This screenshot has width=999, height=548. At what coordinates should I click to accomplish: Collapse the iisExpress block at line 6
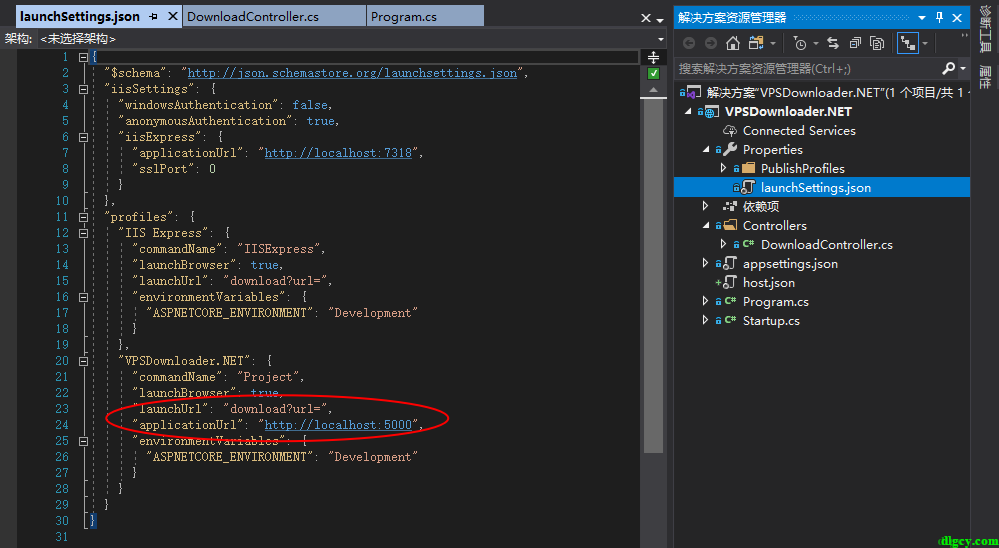(x=83, y=137)
